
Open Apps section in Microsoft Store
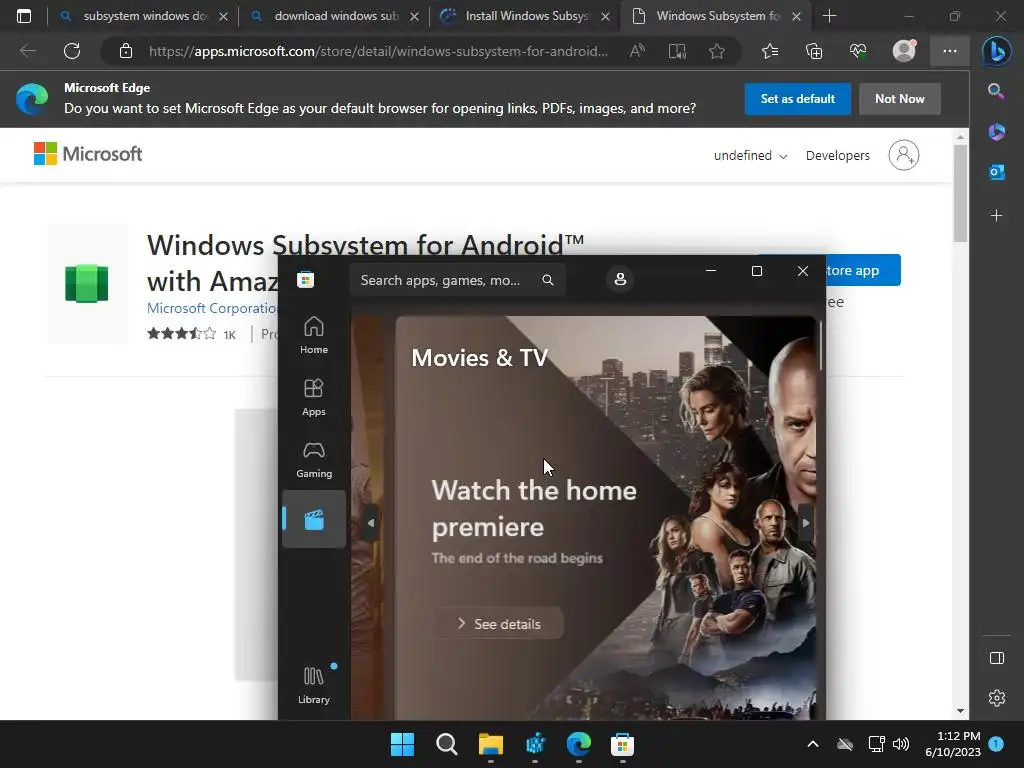313,397
